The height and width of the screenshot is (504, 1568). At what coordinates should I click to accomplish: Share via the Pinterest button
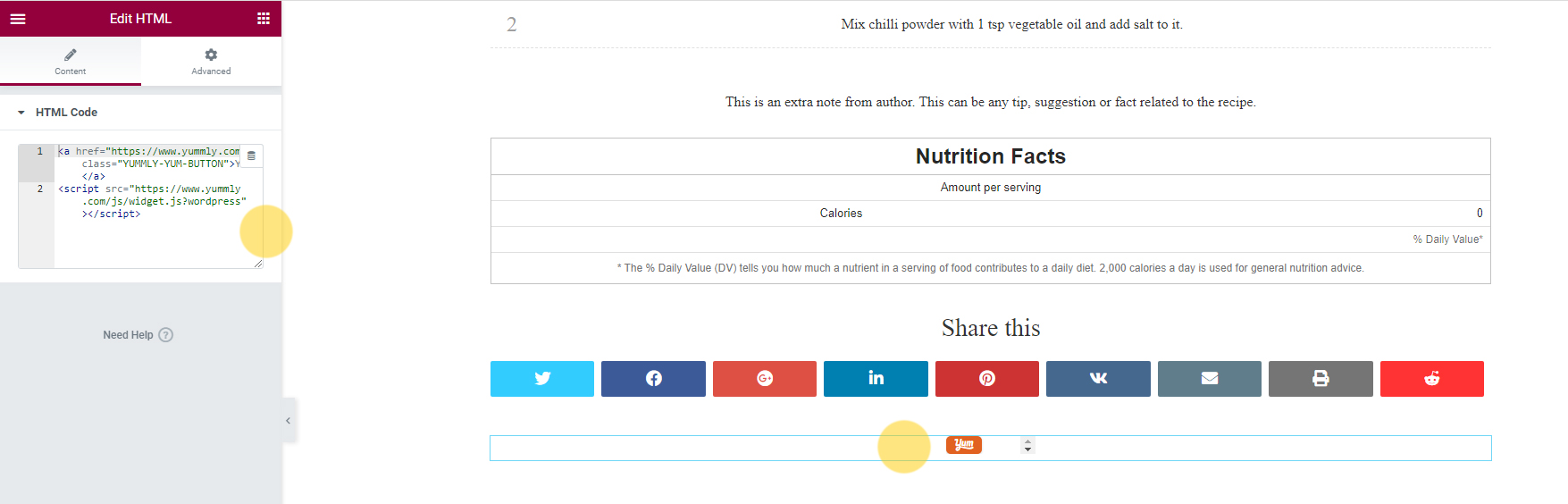coord(987,378)
